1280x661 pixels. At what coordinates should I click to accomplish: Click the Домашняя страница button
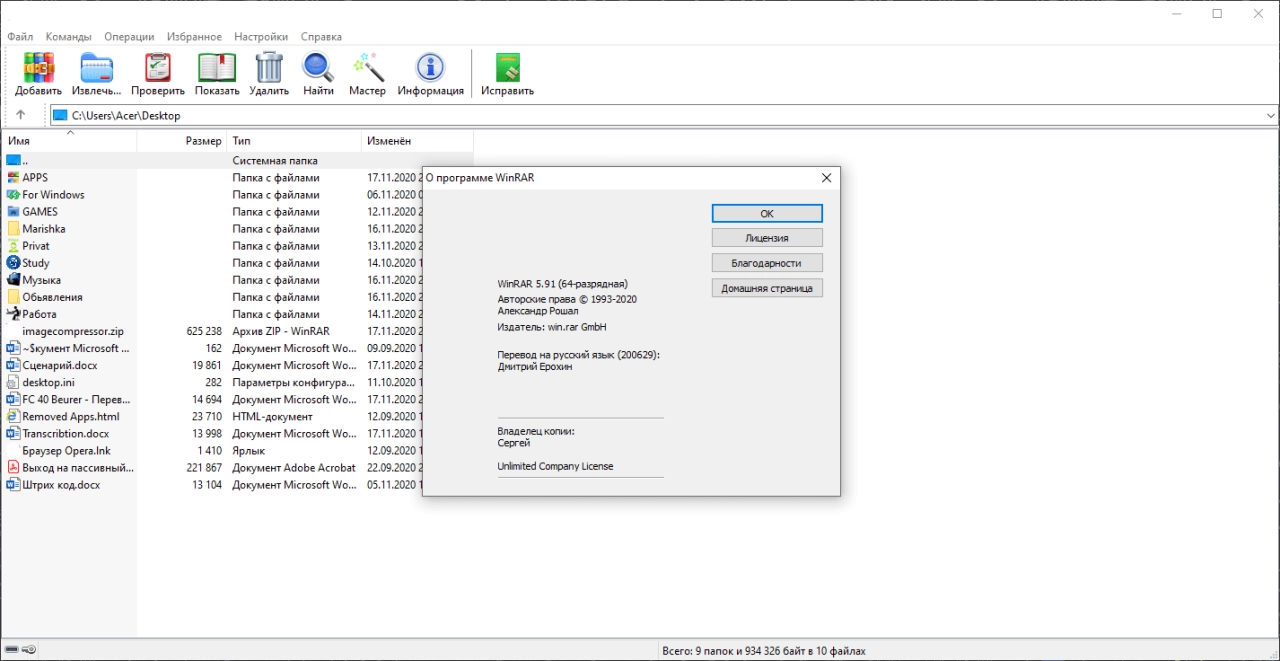pos(767,288)
